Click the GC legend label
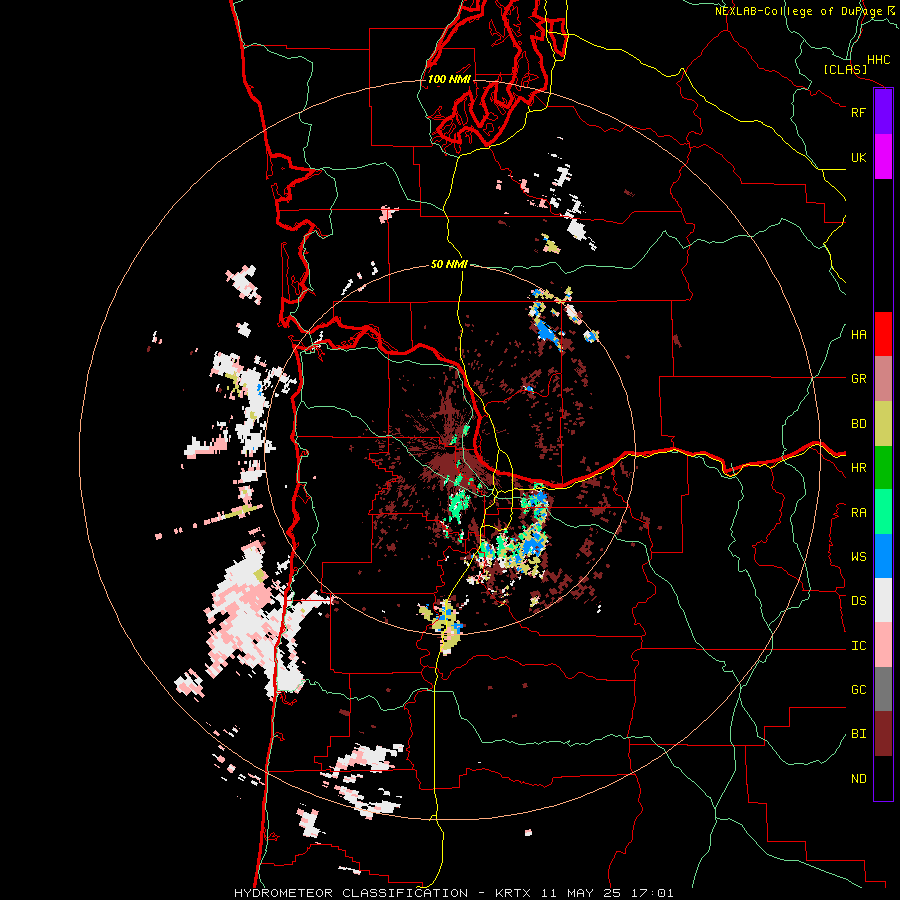 pyautogui.click(x=858, y=690)
